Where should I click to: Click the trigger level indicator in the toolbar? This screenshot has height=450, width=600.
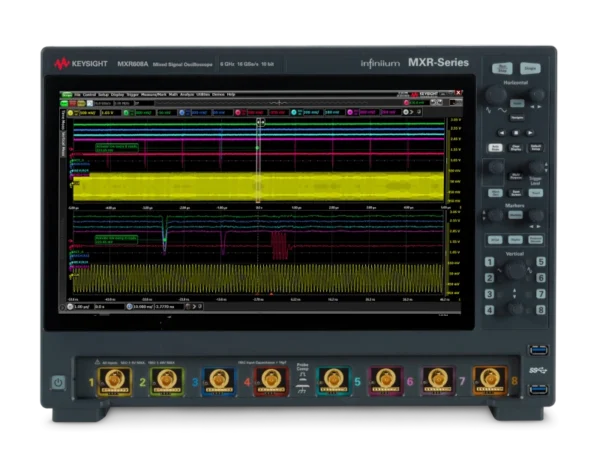416,103
